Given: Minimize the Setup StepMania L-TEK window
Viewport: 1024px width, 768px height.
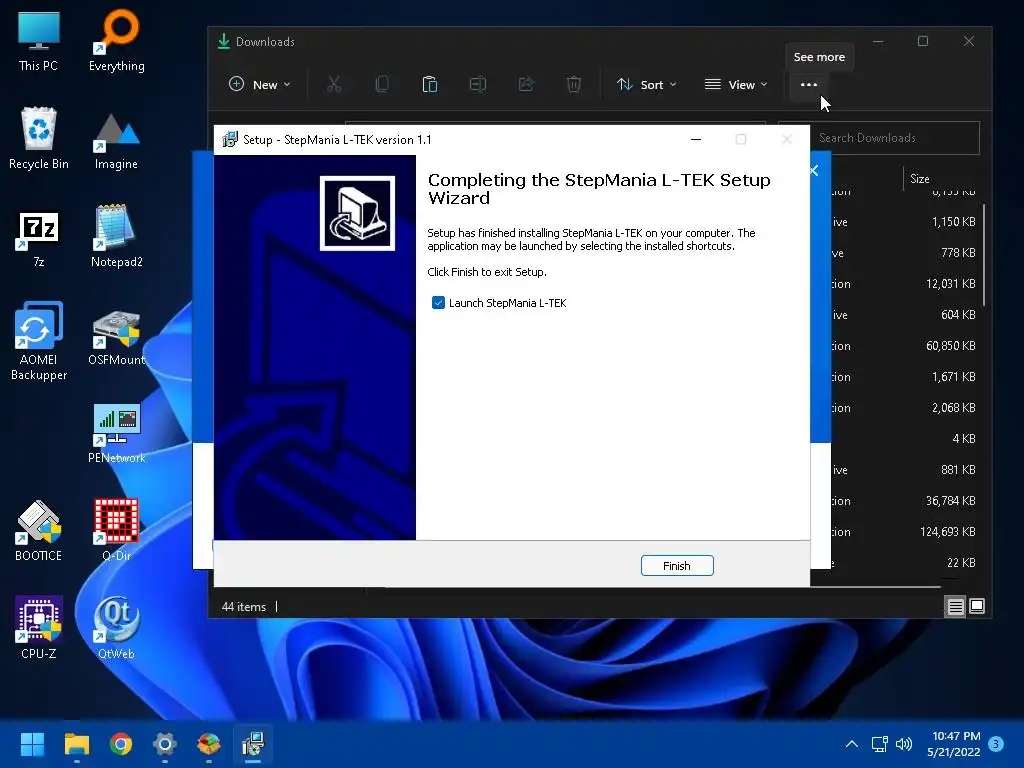Looking at the screenshot, I should coord(696,139).
